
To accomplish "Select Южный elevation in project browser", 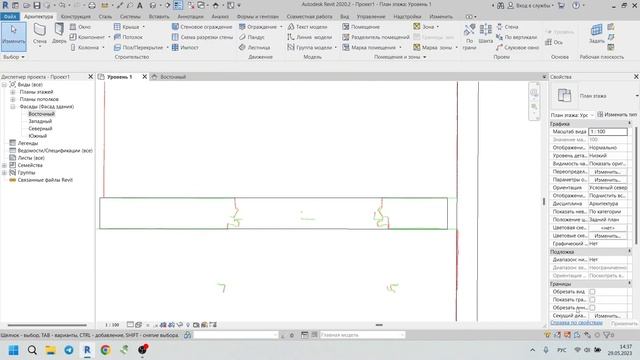I will [38, 136].
